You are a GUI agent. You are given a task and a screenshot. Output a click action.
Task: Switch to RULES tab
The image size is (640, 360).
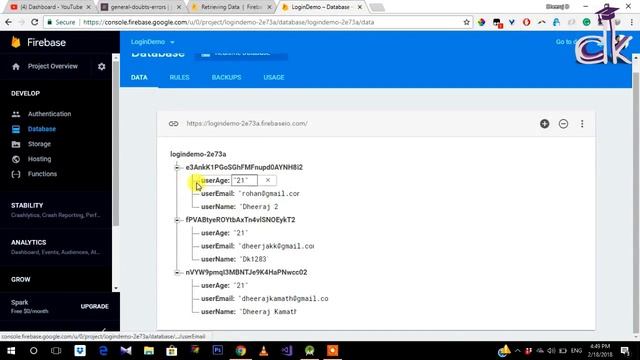point(180,77)
